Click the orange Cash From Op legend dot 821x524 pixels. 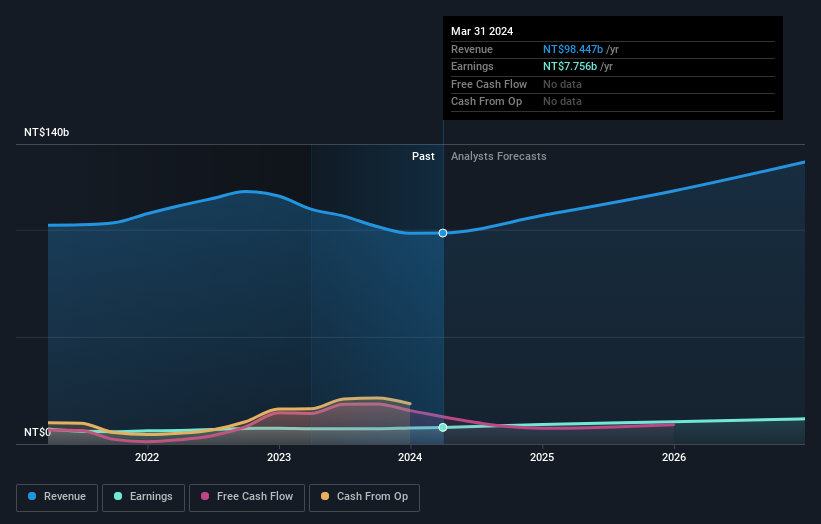(x=325, y=496)
